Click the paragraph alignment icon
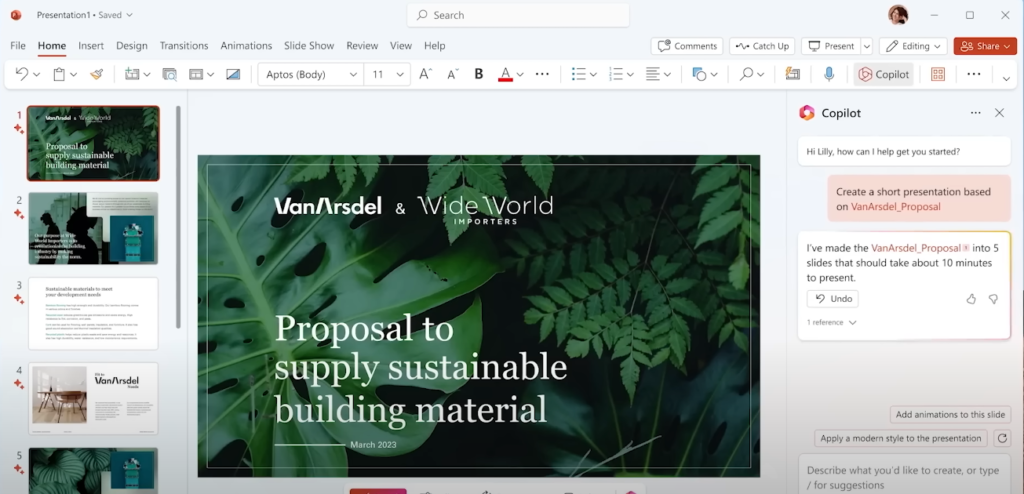Viewport: 1024px width, 494px height. tap(652, 74)
